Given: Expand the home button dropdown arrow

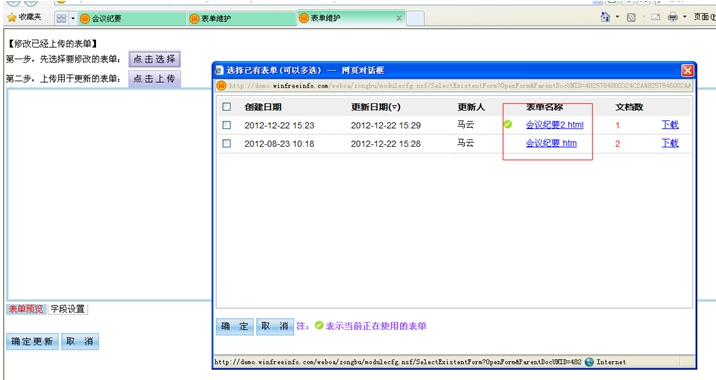Looking at the screenshot, I should 617,17.
